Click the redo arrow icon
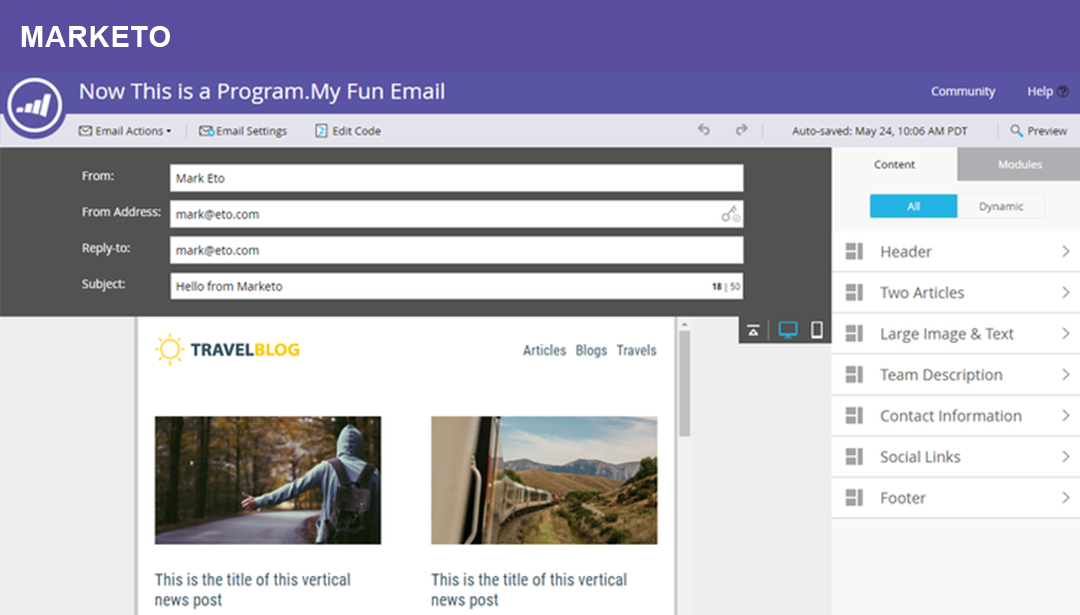This screenshot has width=1080, height=615. pyautogui.click(x=741, y=130)
